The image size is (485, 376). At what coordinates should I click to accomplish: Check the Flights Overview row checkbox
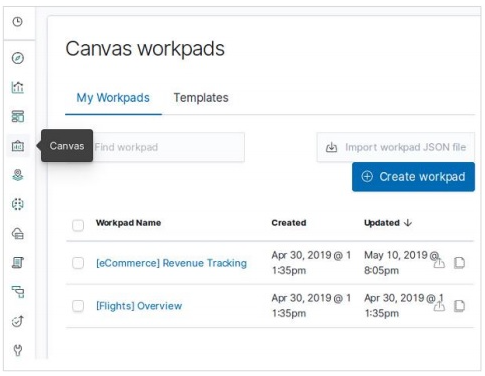(78, 306)
